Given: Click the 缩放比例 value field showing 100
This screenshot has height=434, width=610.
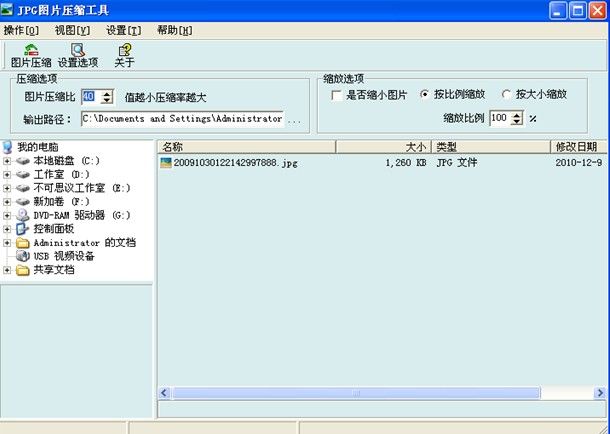Looking at the screenshot, I should point(500,118).
